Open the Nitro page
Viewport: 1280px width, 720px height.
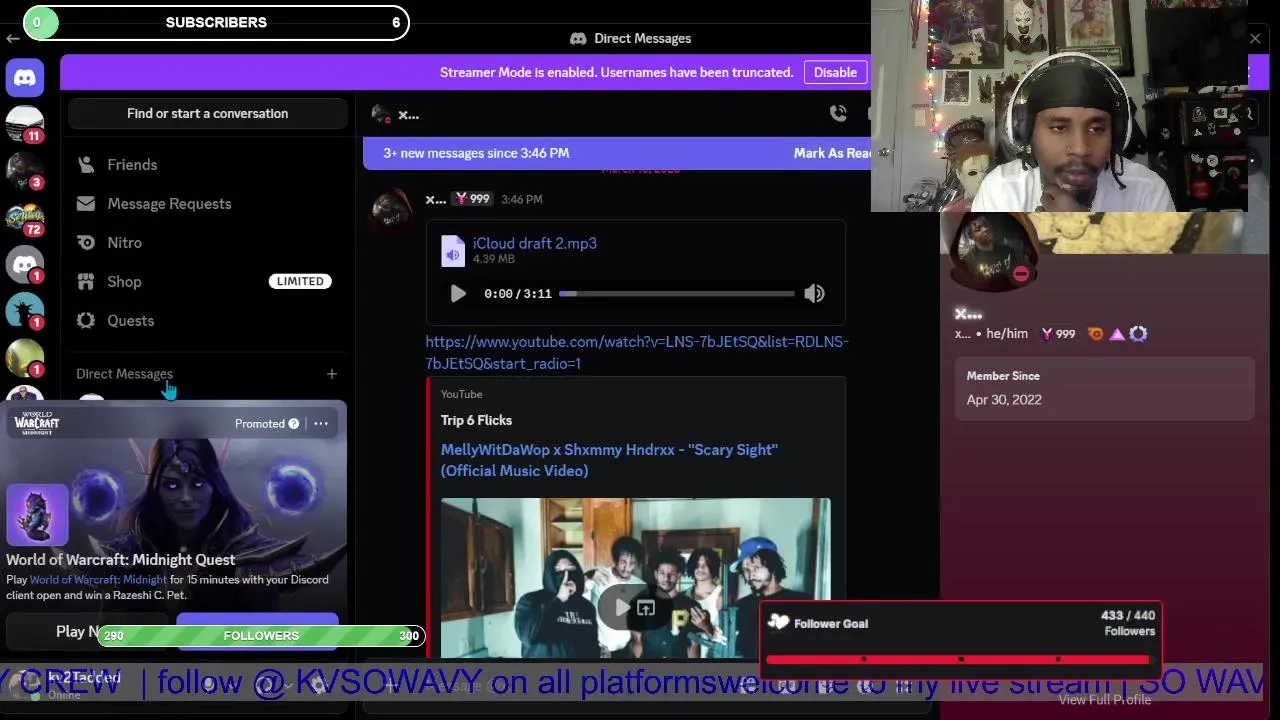tap(207, 242)
